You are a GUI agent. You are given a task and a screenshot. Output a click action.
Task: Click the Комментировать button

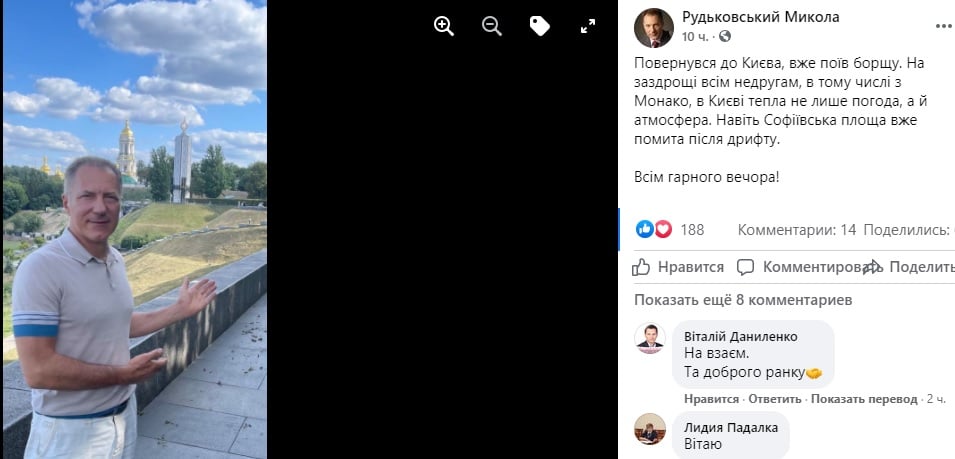click(801, 267)
